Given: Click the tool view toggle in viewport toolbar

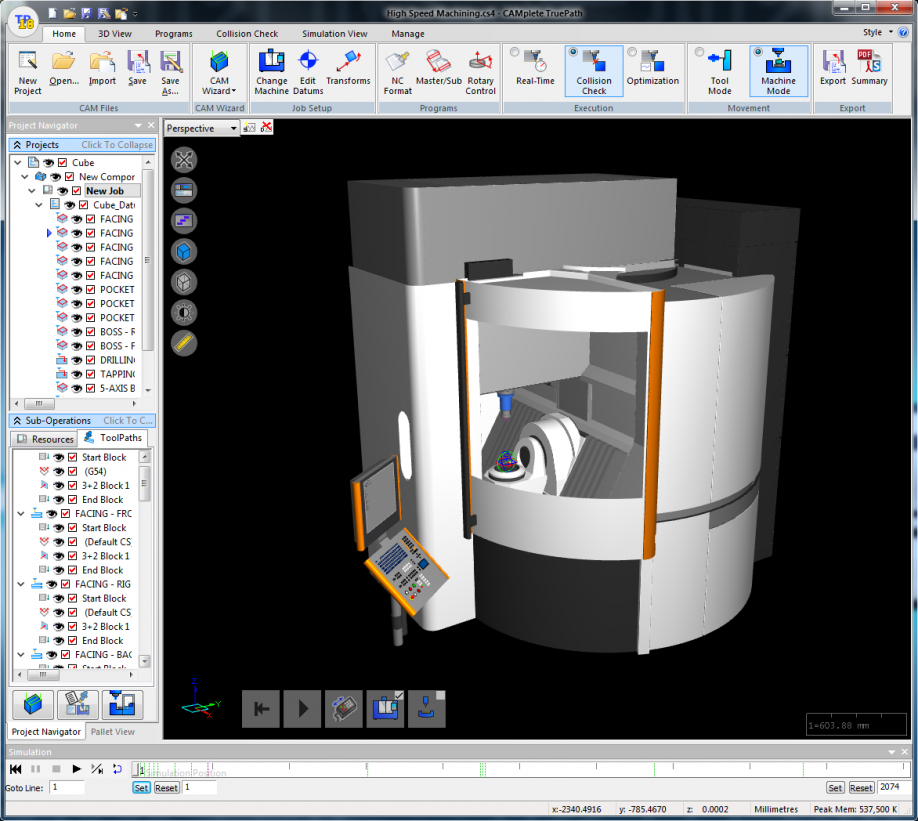Looking at the screenshot, I should point(427,709).
